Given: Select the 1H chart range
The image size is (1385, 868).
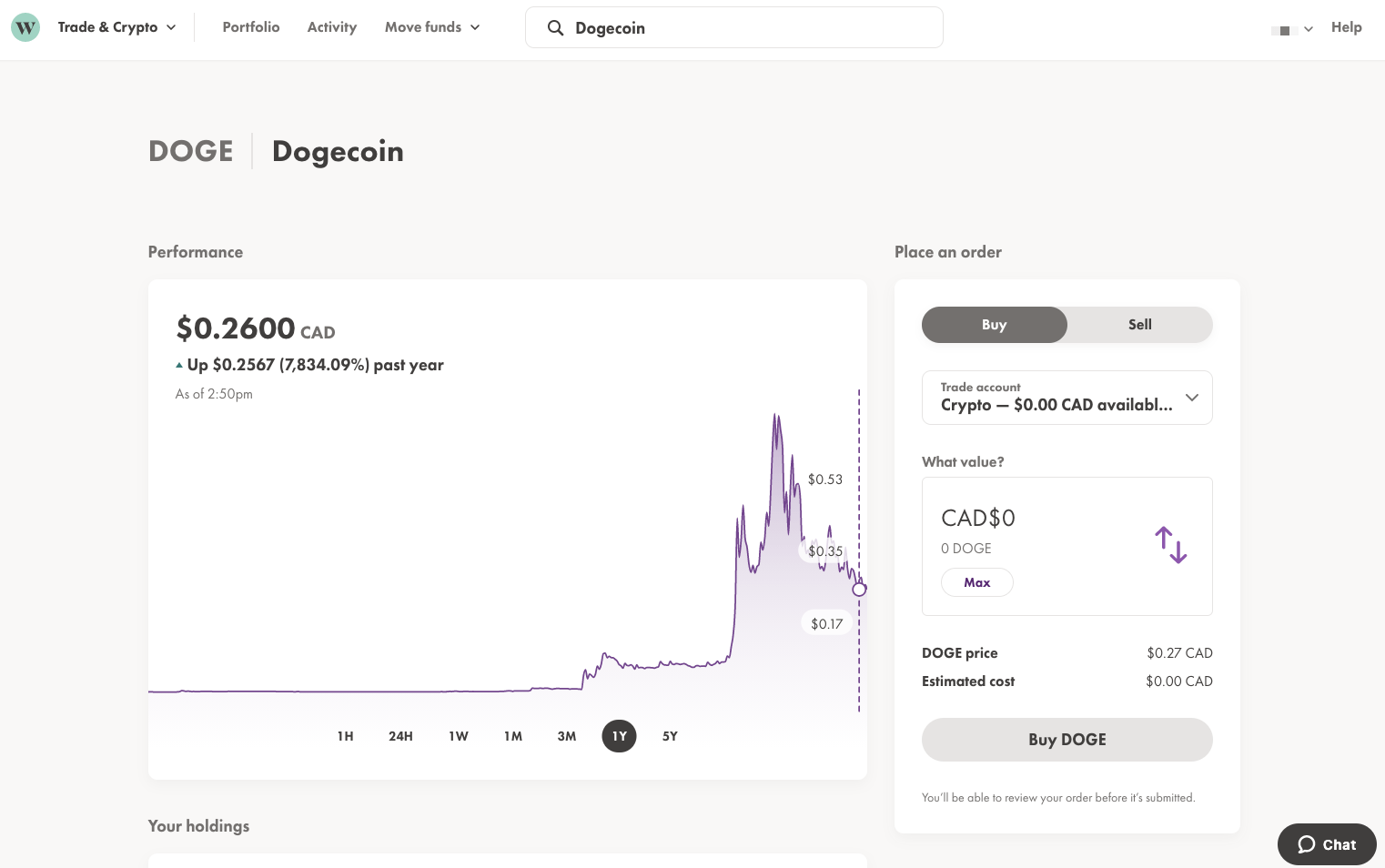Looking at the screenshot, I should pos(345,736).
